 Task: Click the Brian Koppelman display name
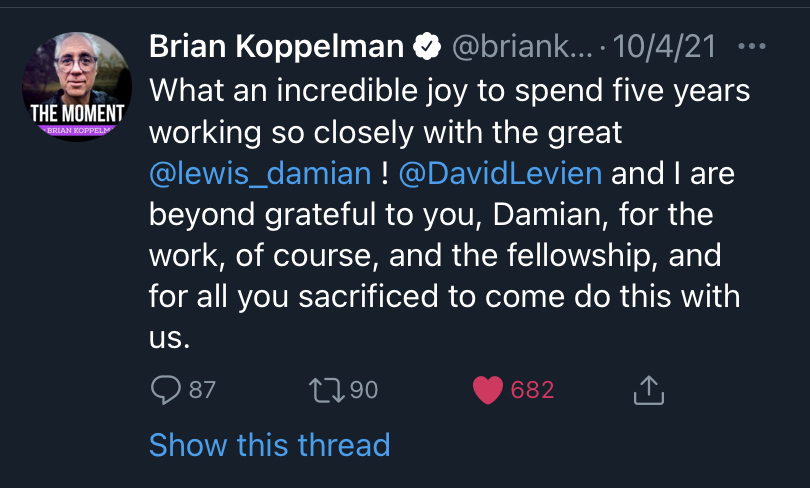tap(276, 46)
